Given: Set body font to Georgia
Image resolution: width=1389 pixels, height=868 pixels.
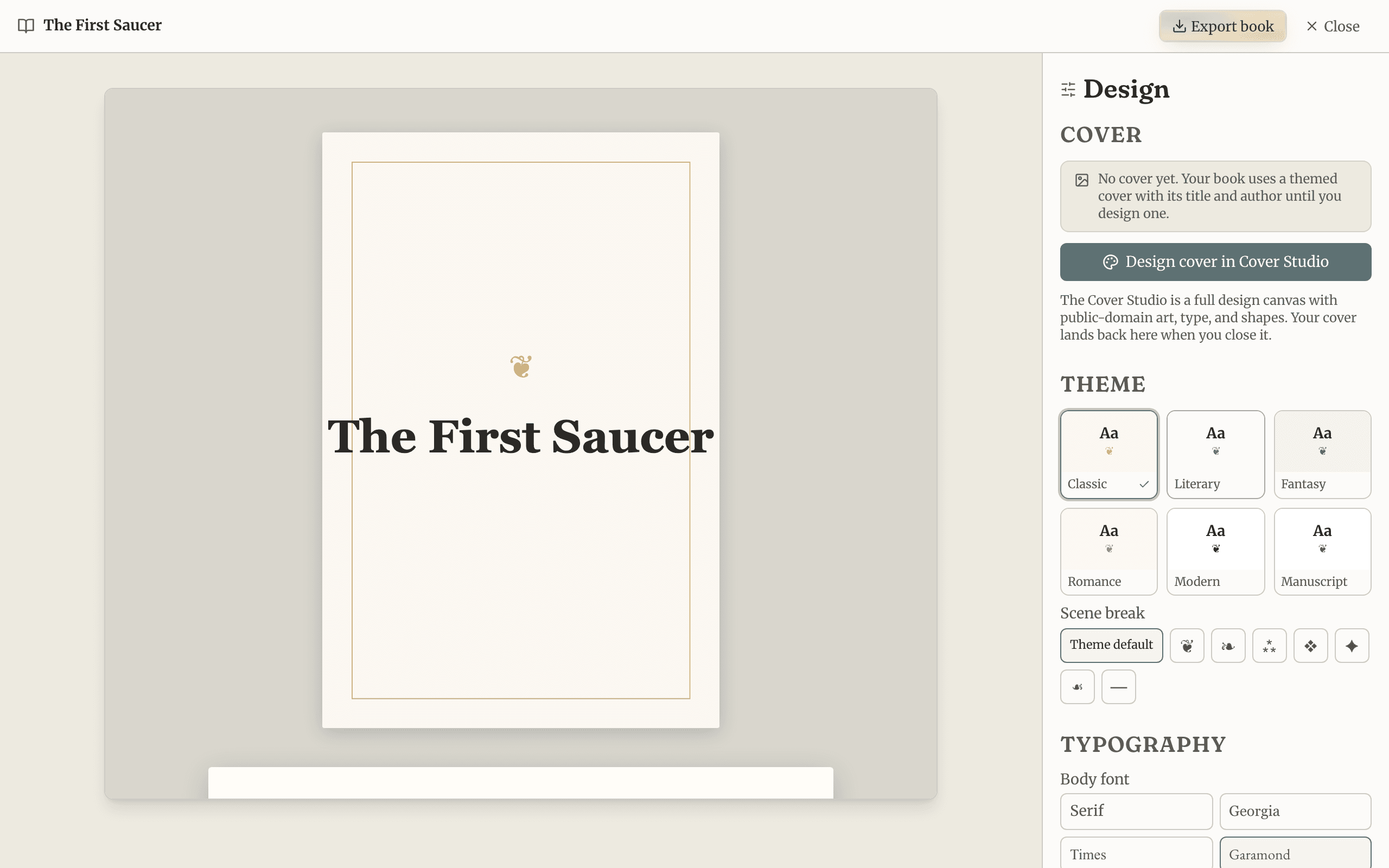Looking at the screenshot, I should pyautogui.click(x=1296, y=811).
